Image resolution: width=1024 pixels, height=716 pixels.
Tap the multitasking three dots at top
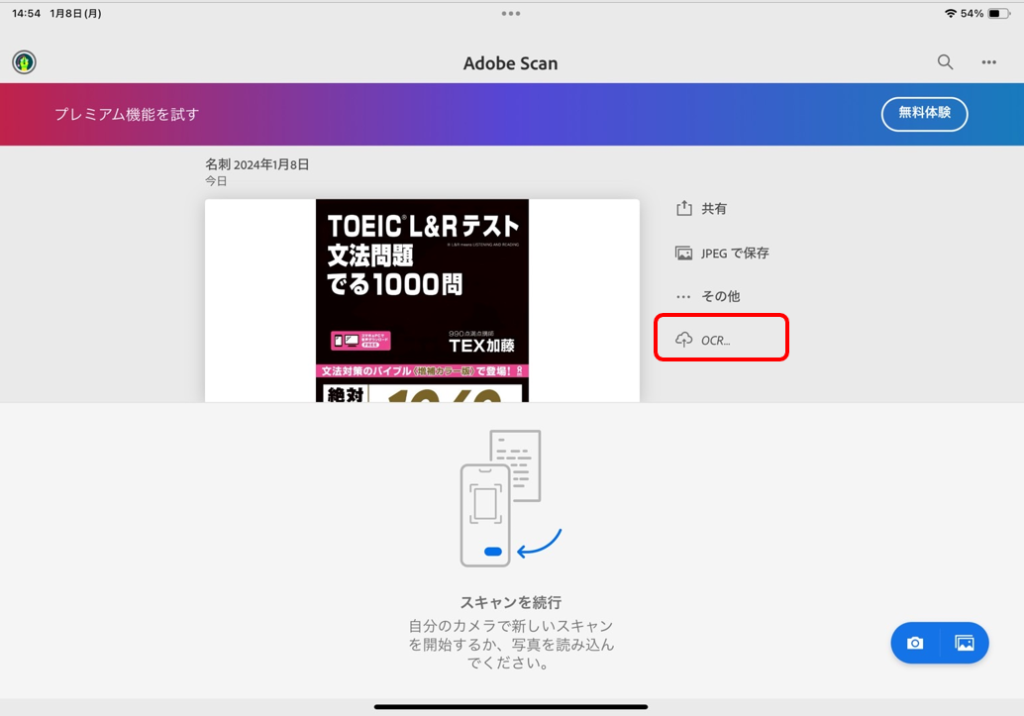click(511, 13)
